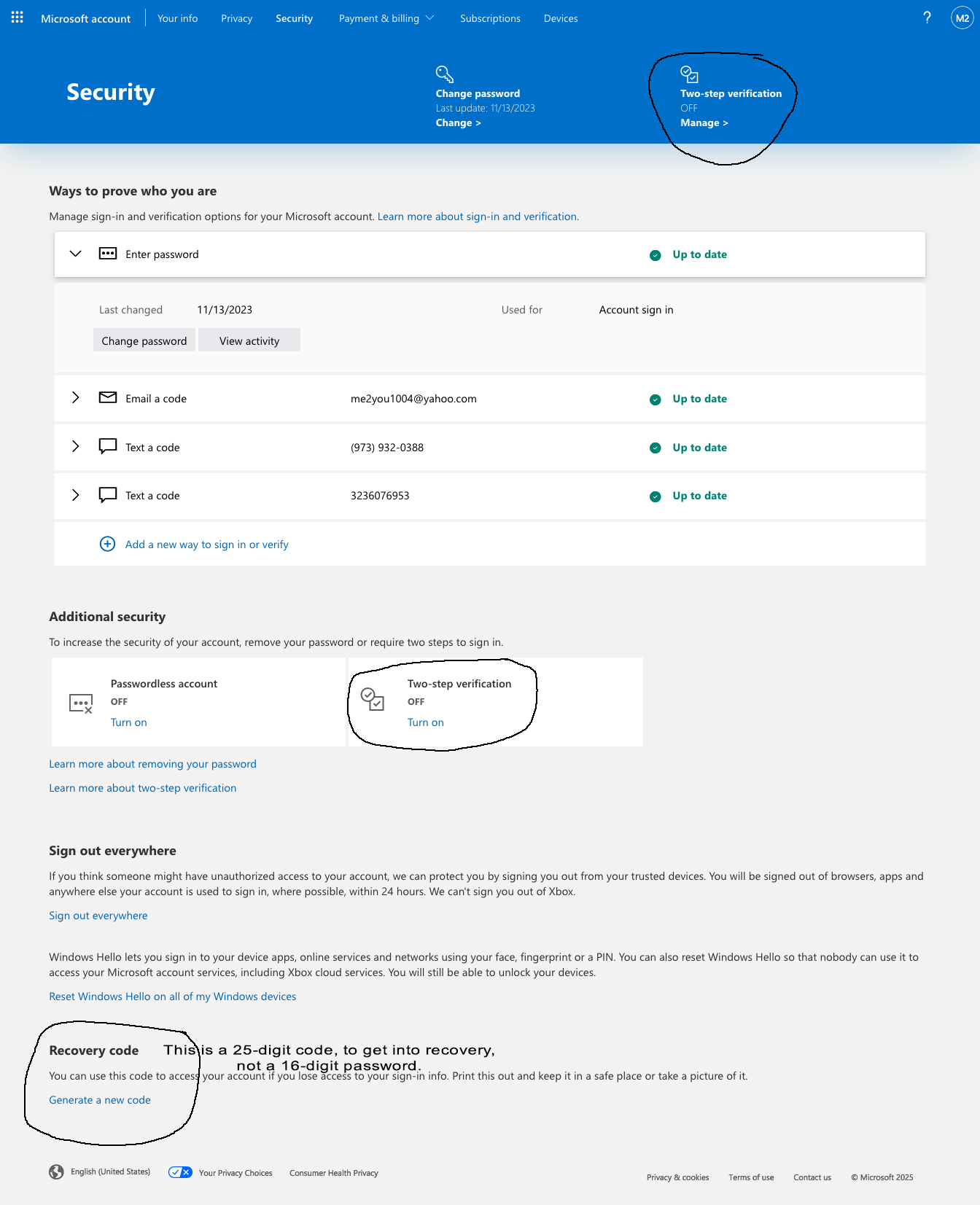This screenshot has height=1205, width=980.
Task: Open Learn more about removing your password
Action: click(x=153, y=764)
